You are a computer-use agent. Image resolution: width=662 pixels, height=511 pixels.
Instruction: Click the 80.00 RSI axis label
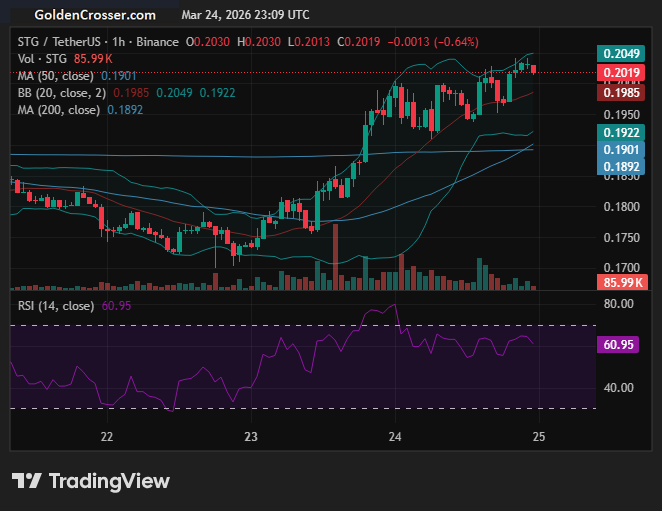[619, 304]
